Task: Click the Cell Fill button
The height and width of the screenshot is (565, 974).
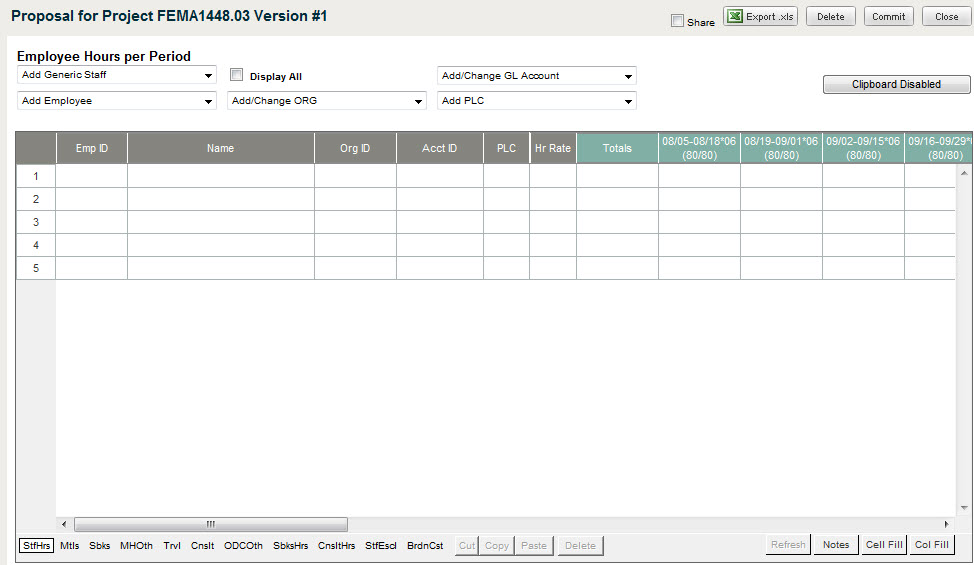Action: 885,545
